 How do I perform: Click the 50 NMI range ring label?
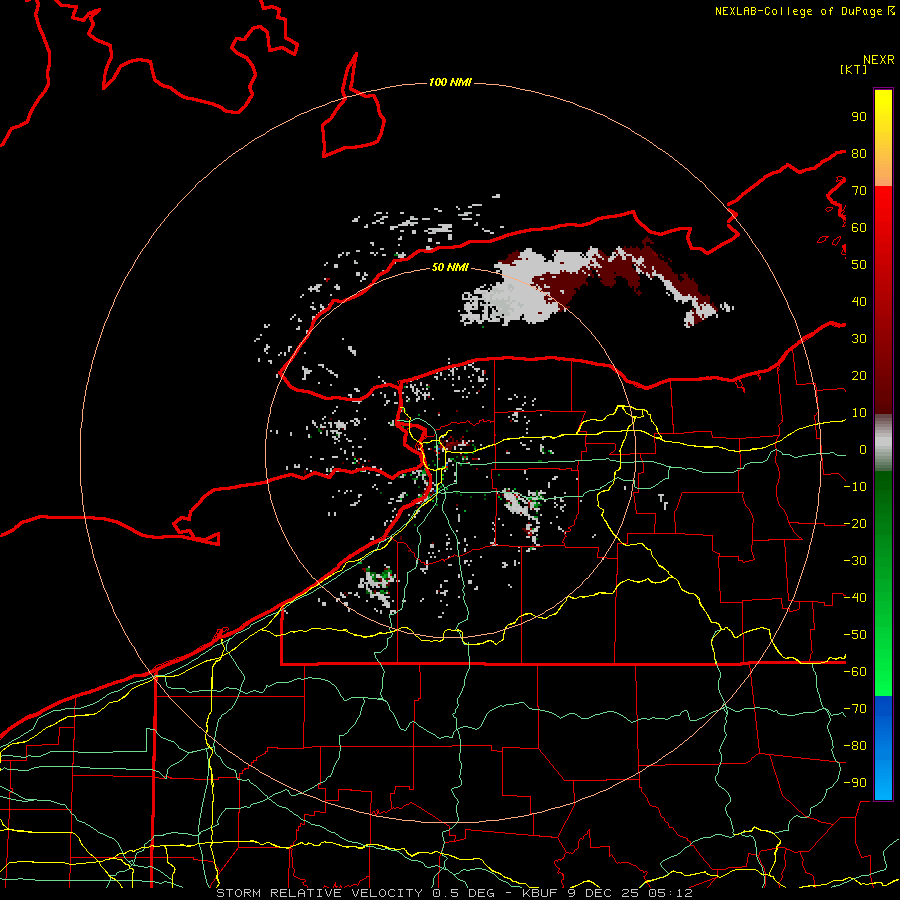click(x=450, y=267)
